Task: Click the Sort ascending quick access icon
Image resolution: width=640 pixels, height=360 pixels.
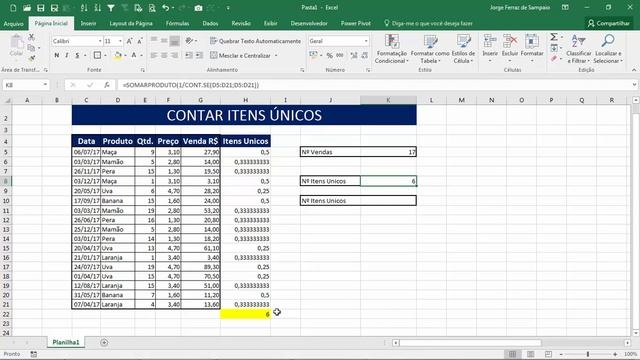Action: point(84,8)
